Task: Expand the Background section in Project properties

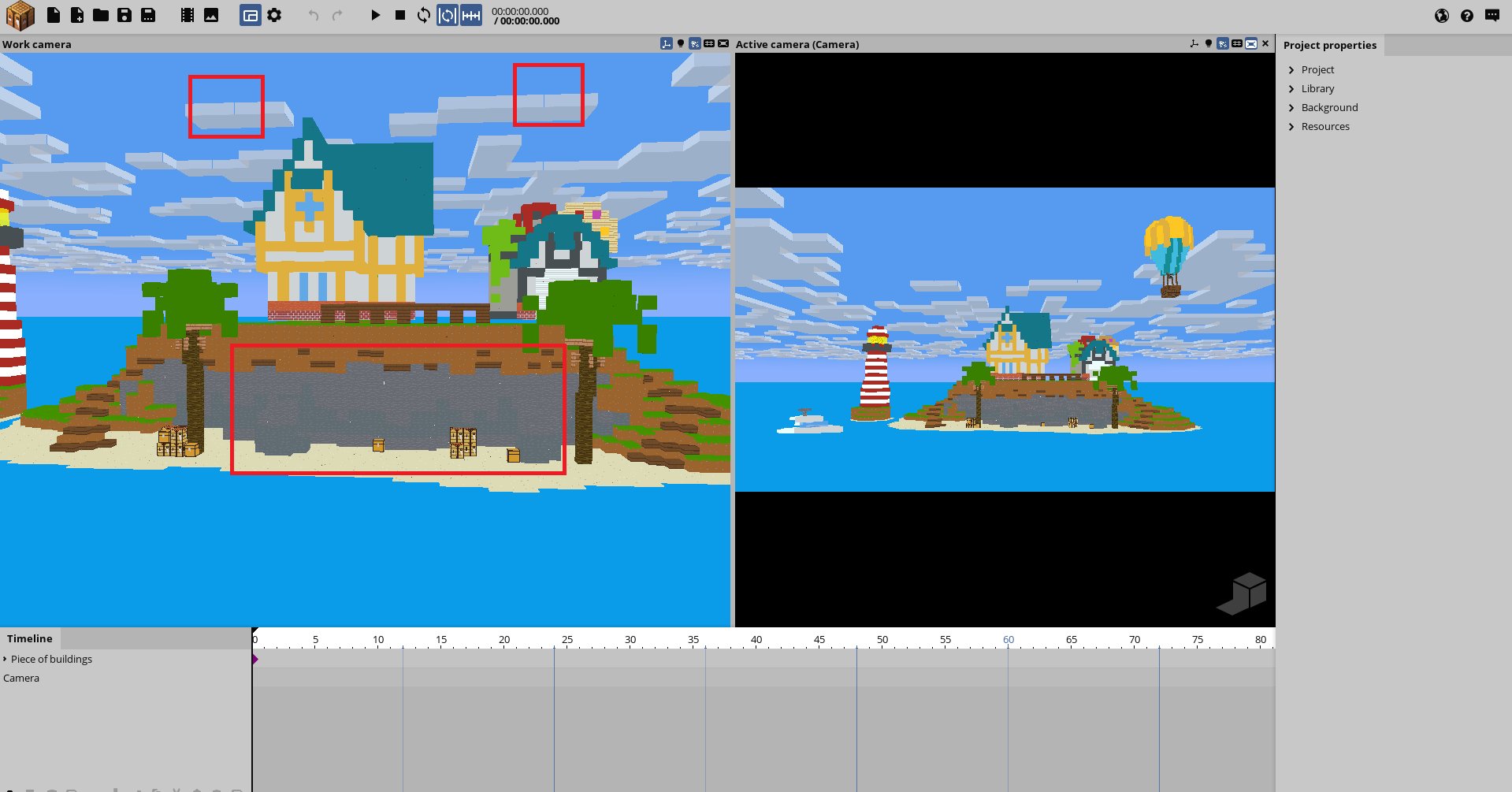Action: point(1331,107)
